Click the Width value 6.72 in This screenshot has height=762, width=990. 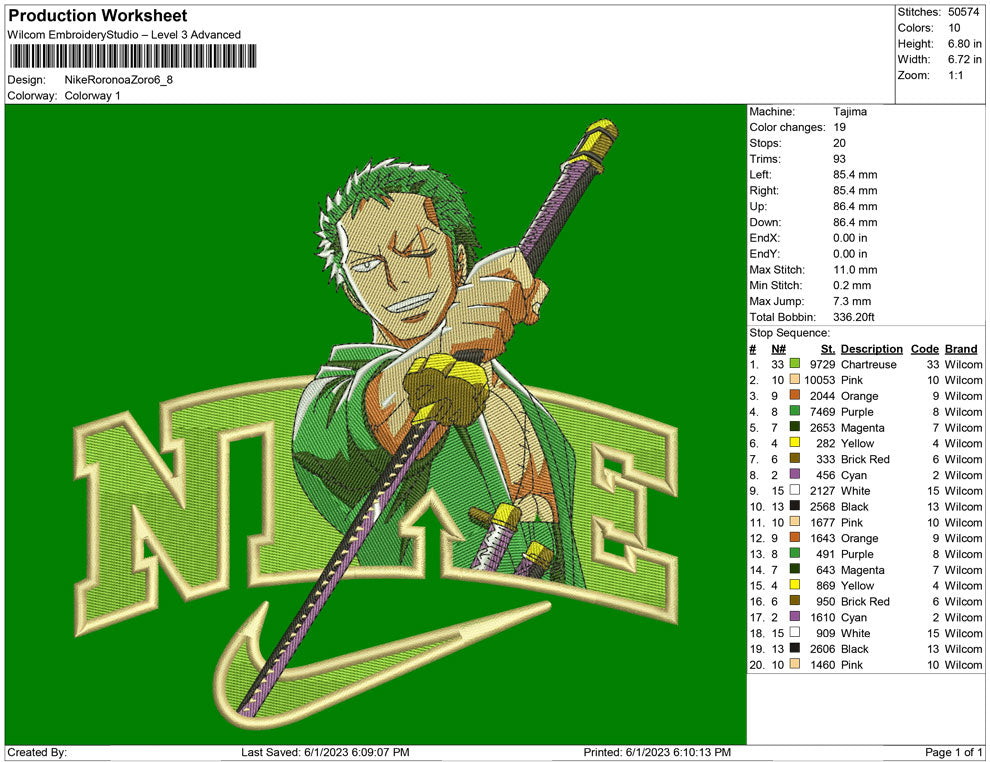tap(964, 59)
